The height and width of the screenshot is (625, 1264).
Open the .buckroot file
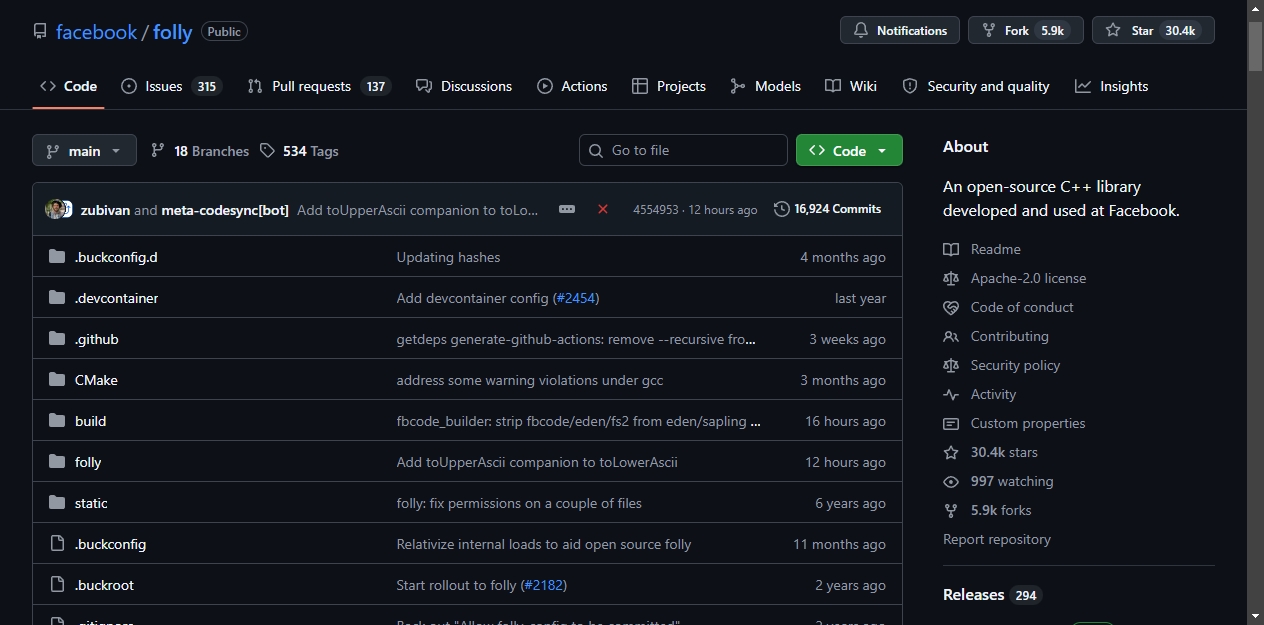click(x=104, y=585)
